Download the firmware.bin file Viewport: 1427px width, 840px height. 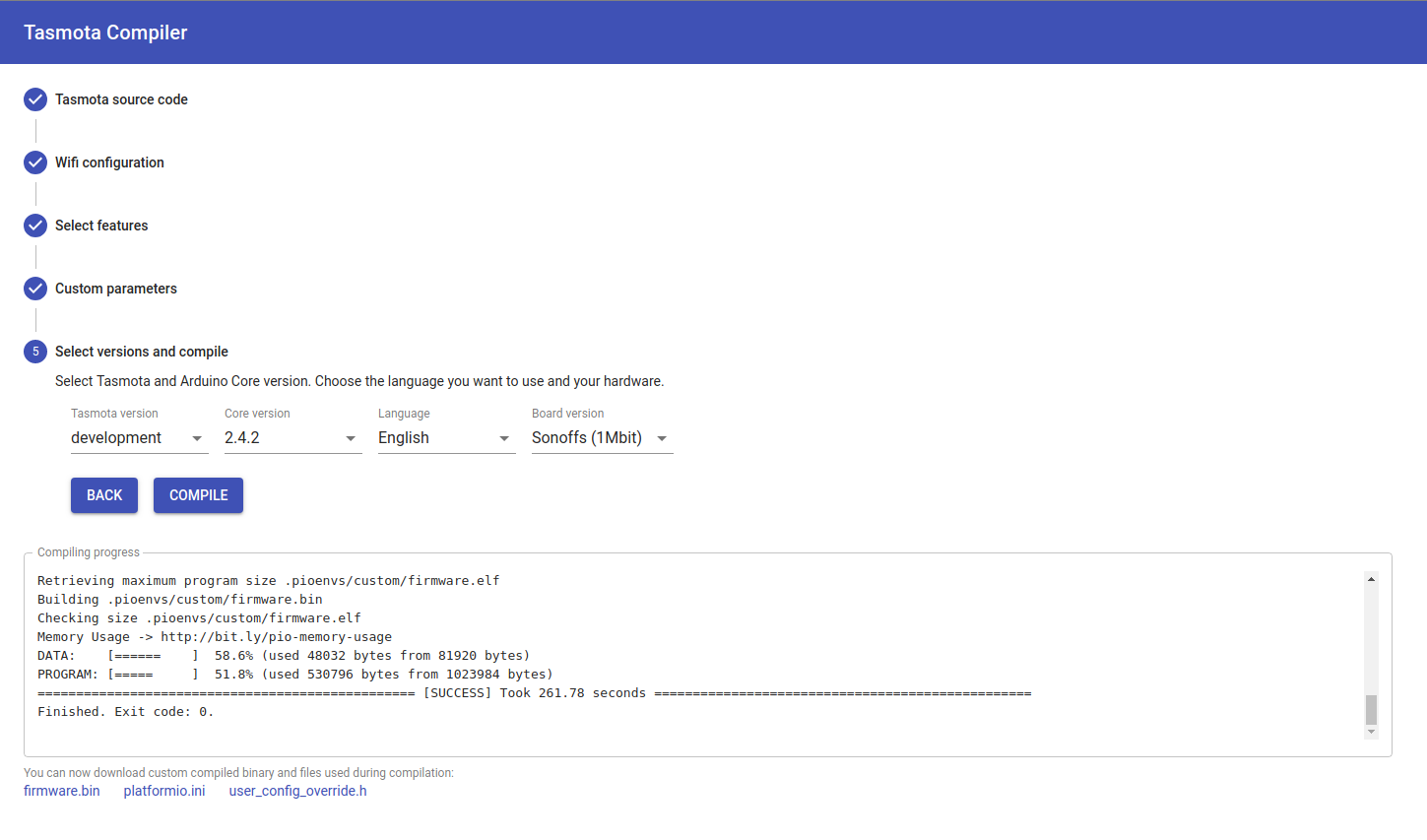tap(62, 791)
